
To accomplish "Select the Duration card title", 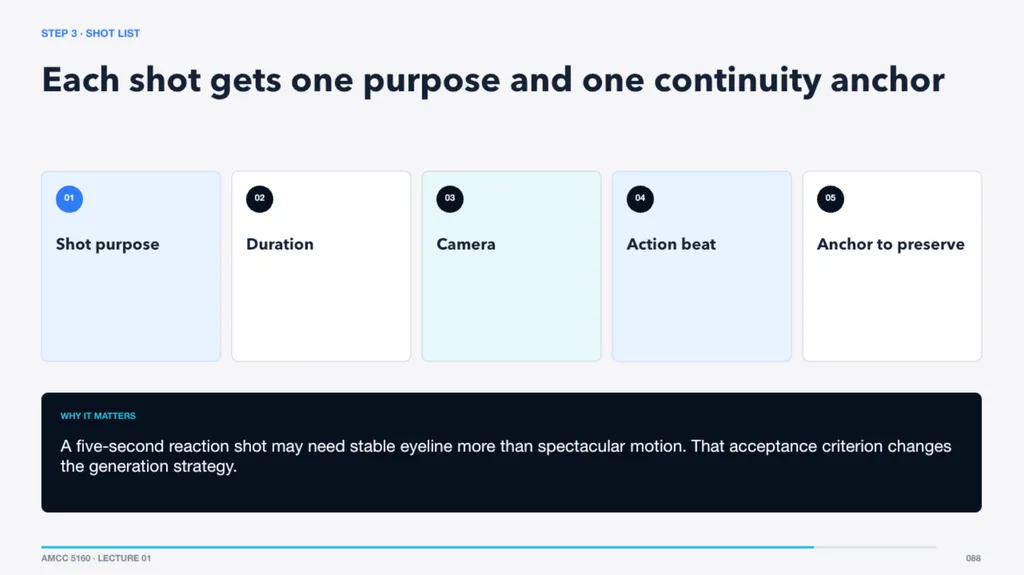I will coord(280,244).
